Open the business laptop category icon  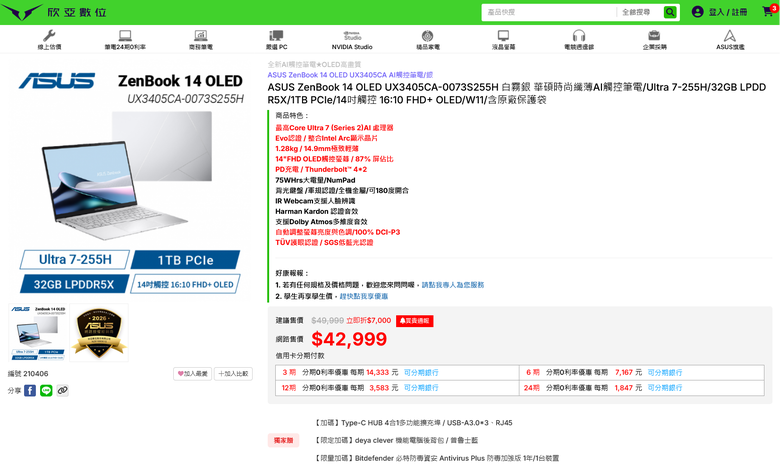(x=200, y=36)
